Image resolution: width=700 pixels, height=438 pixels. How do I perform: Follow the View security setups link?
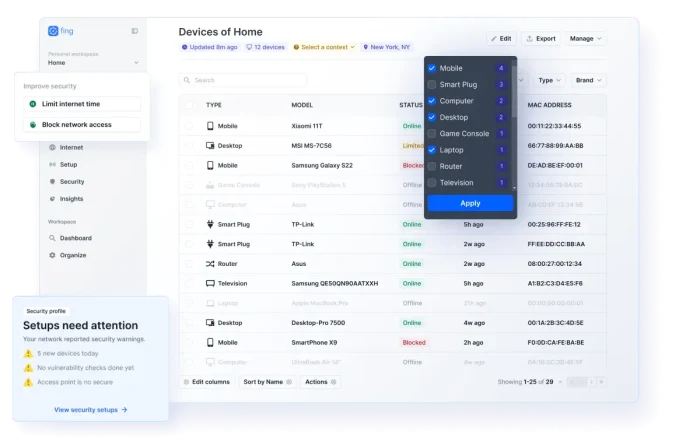tap(91, 410)
